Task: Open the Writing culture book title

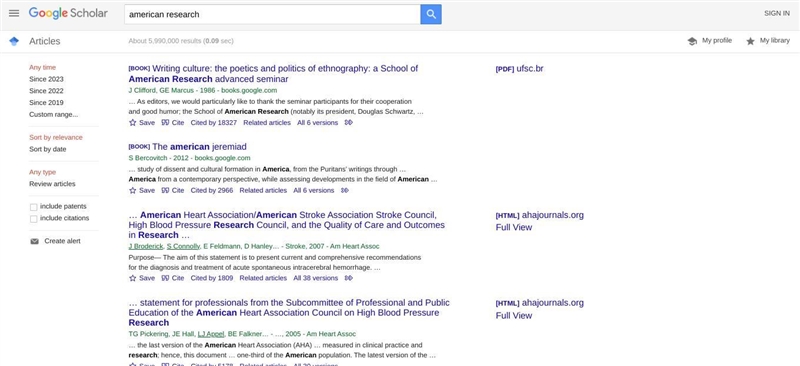Action: [x=273, y=74]
